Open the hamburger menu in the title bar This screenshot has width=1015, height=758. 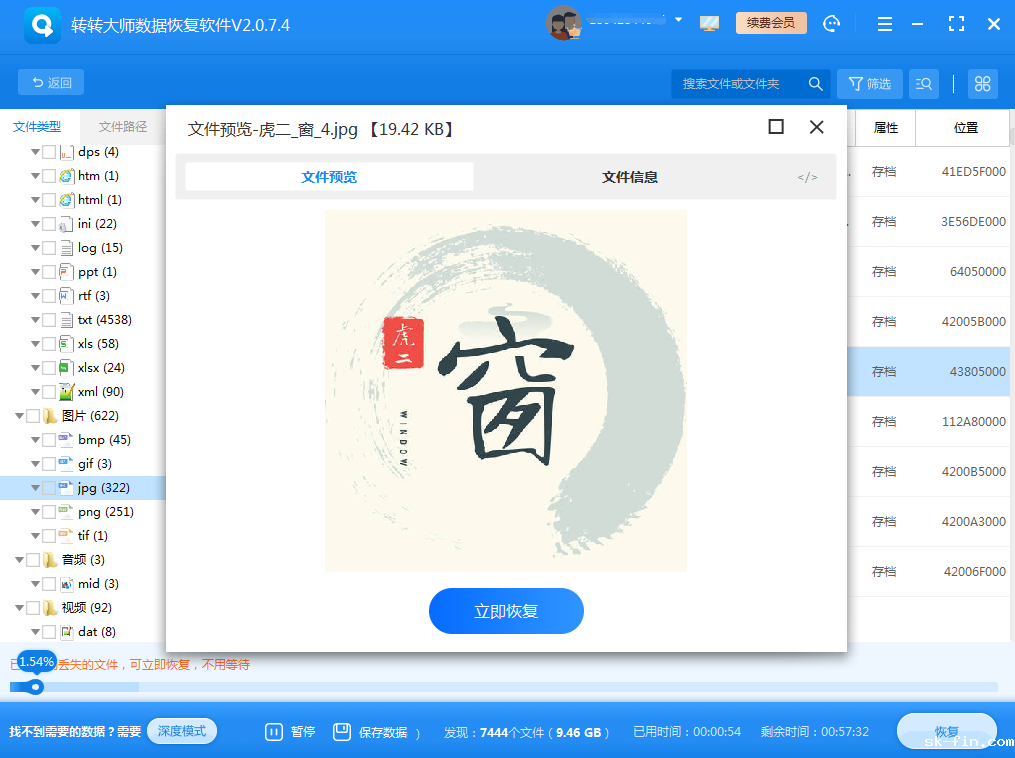pos(884,23)
